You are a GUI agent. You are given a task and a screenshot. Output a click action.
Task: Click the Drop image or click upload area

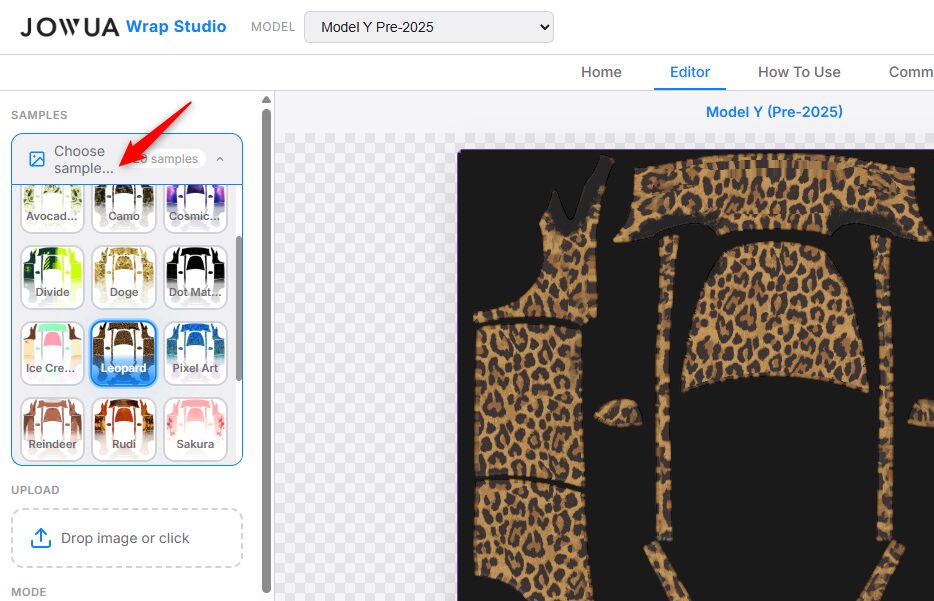pyautogui.click(x=127, y=538)
